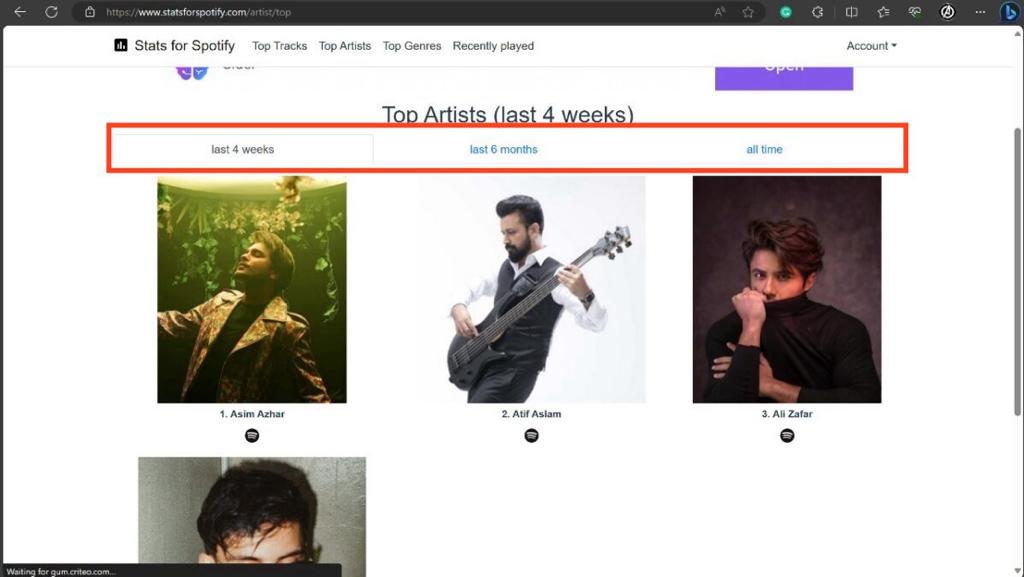Click the page vertical scrollbar
This screenshot has height=577, width=1024.
point(1017,271)
